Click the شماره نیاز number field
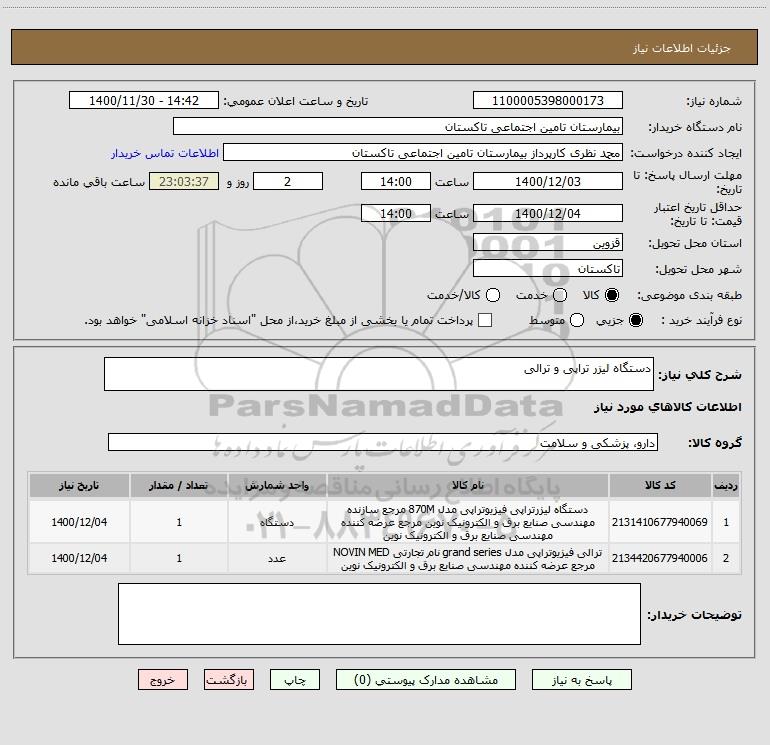Viewport: 770px width, 745px height. click(x=548, y=100)
